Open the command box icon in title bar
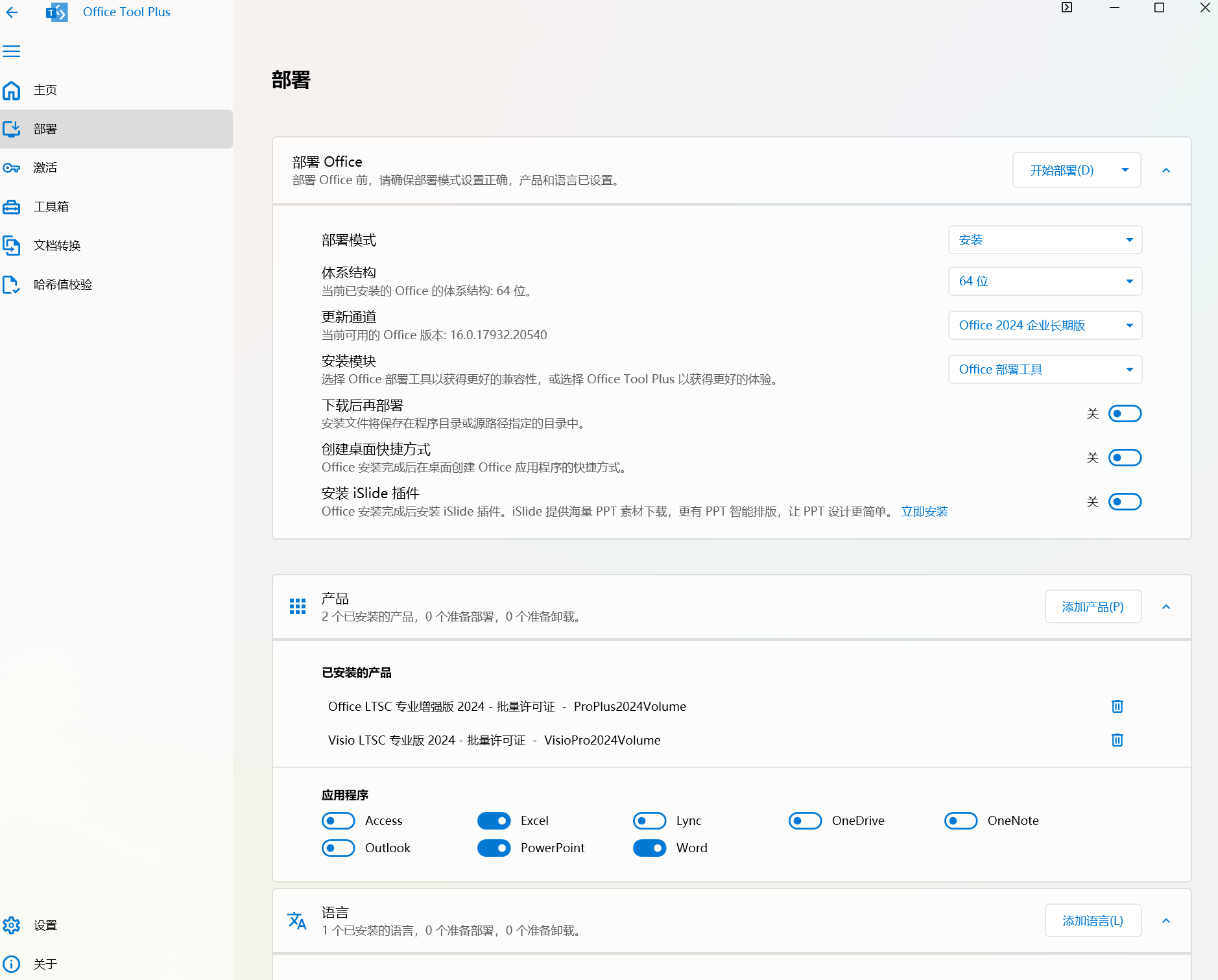The height and width of the screenshot is (980, 1218). coord(1067,8)
